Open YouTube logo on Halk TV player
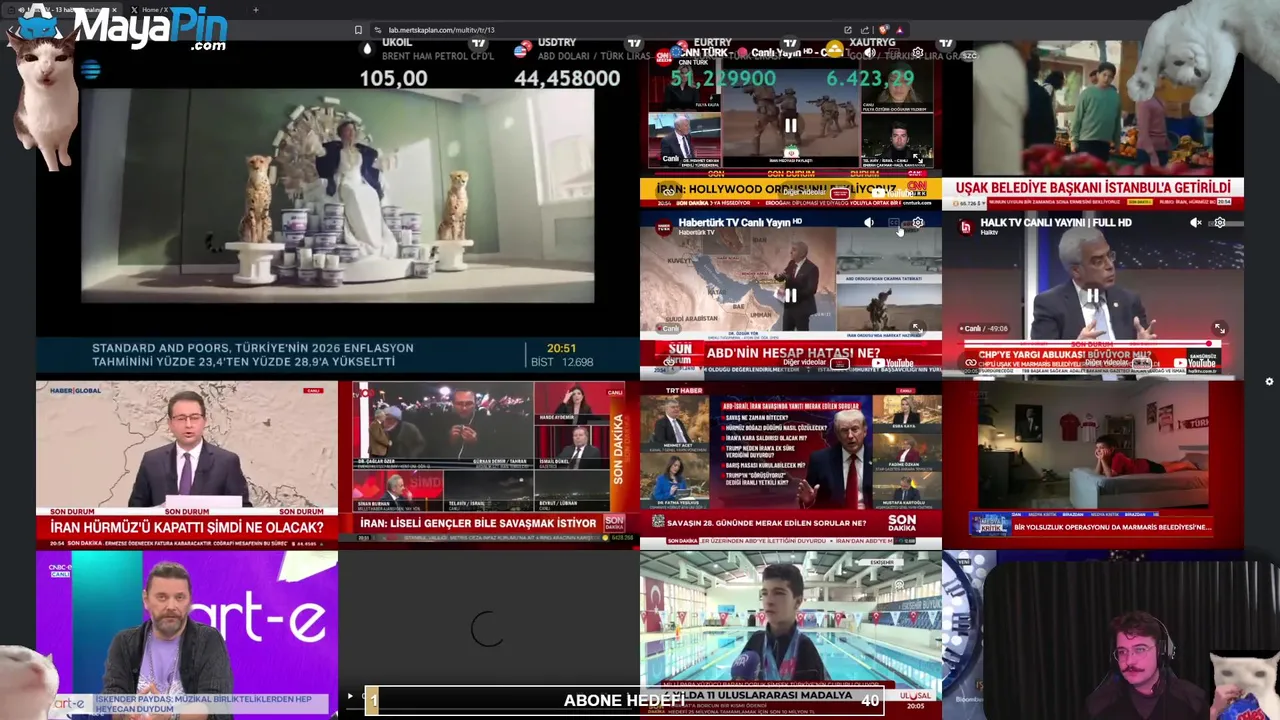Viewport: 1280px width, 720px height. tap(1195, 363)
